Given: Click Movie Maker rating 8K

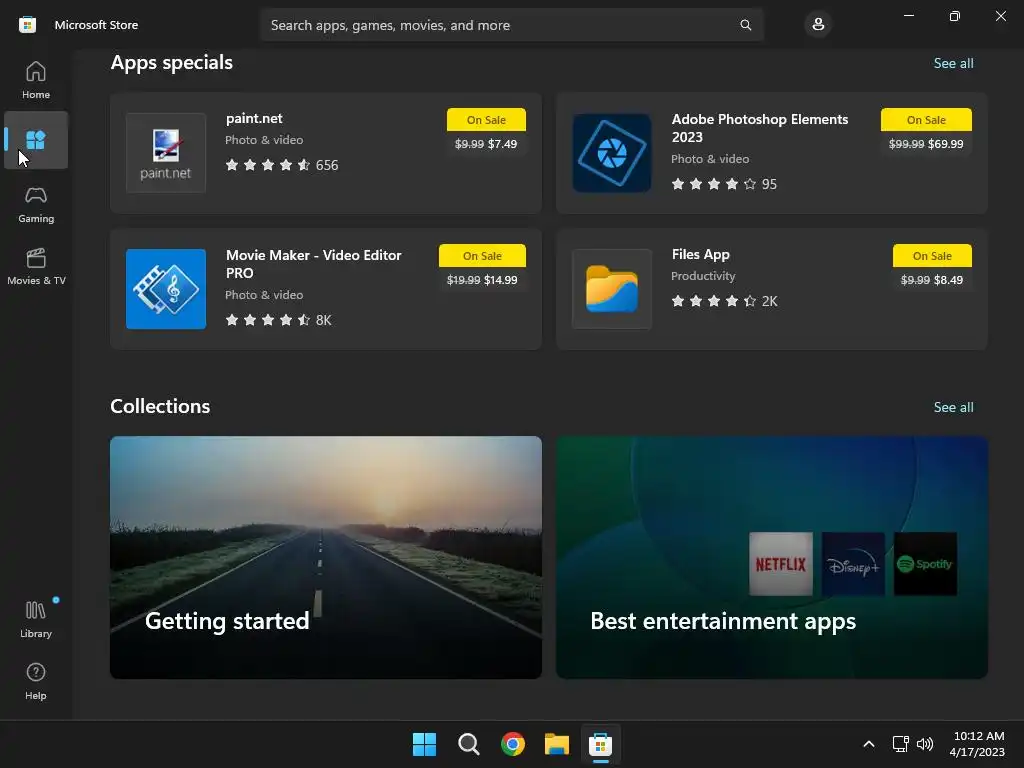Looking at the screenshot, I should click(x=278, y=320).
